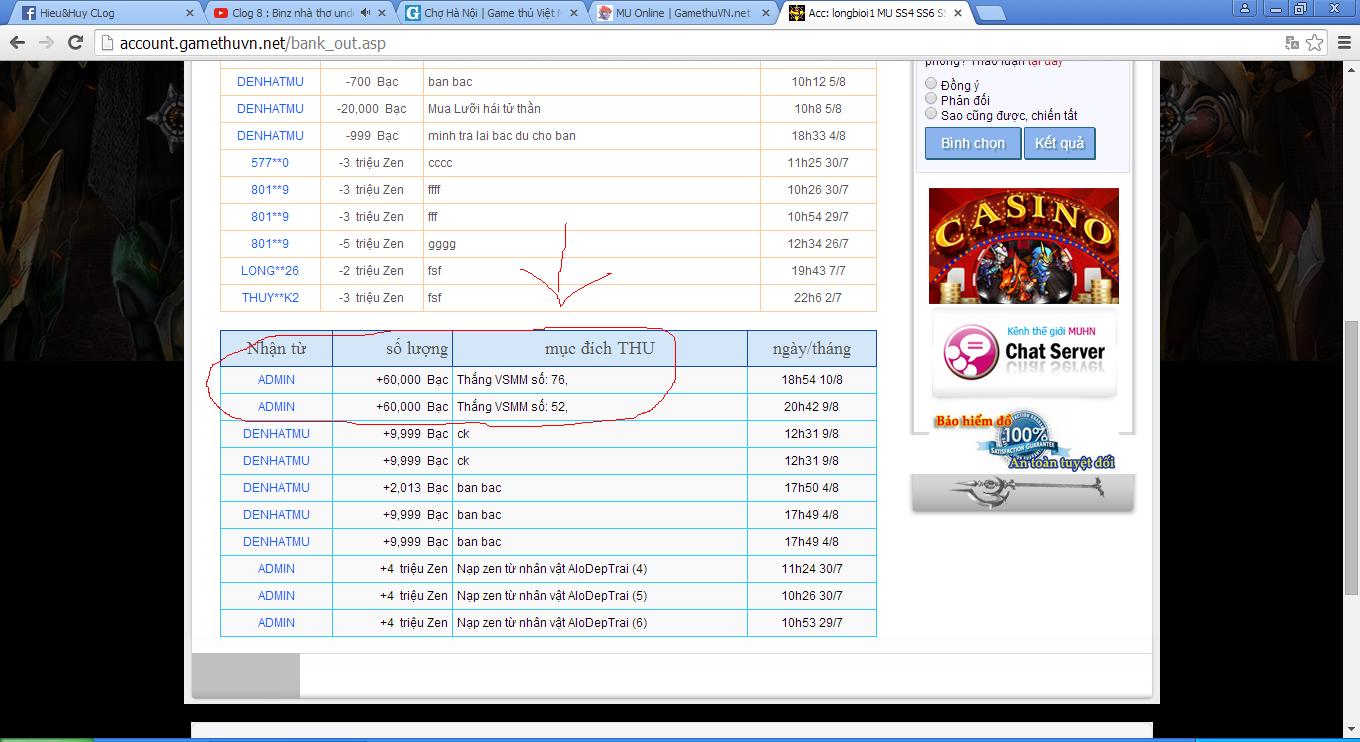Screen dimensions: 1360x742
Task: Click ADMIN link in the AloDepTrai (5) row
Action: click(276, 595)
